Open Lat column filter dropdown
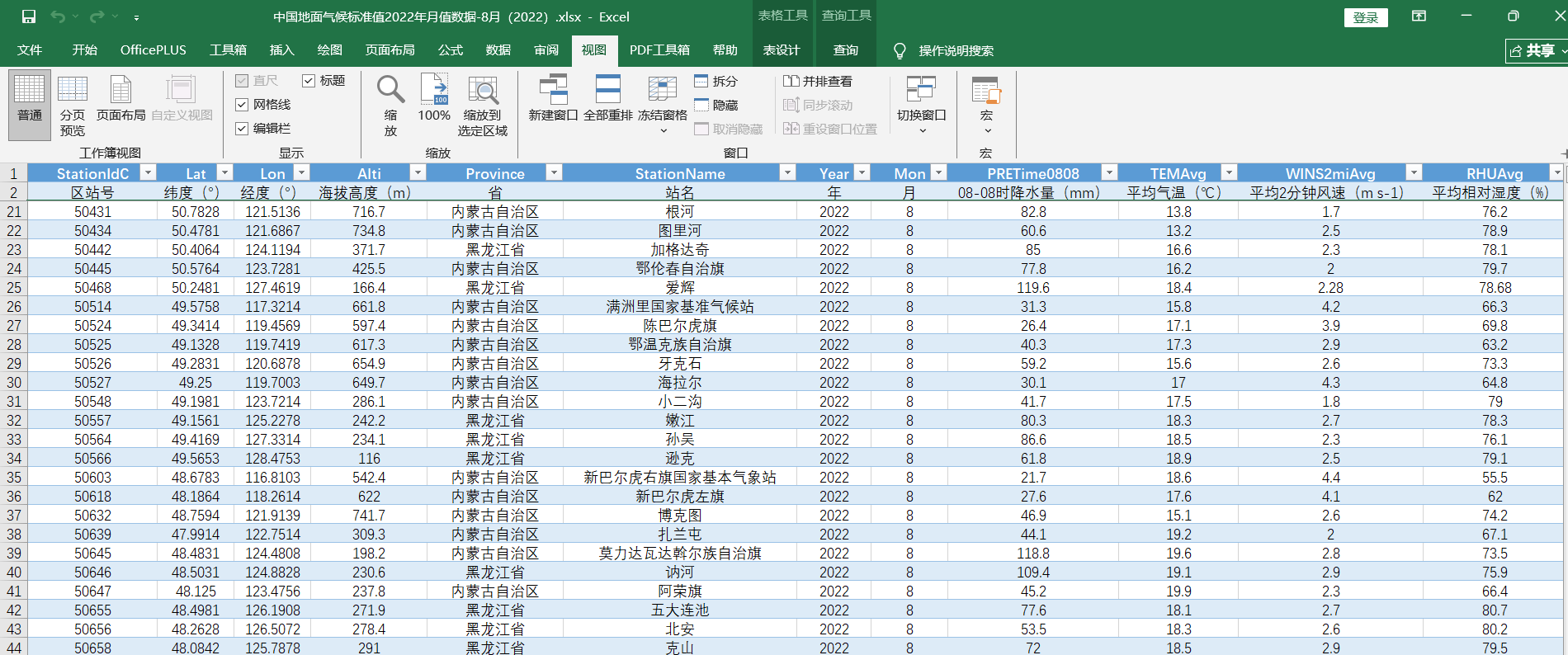Image resolution: width=1568 pixels, height=655 pixels. [224, 172]
